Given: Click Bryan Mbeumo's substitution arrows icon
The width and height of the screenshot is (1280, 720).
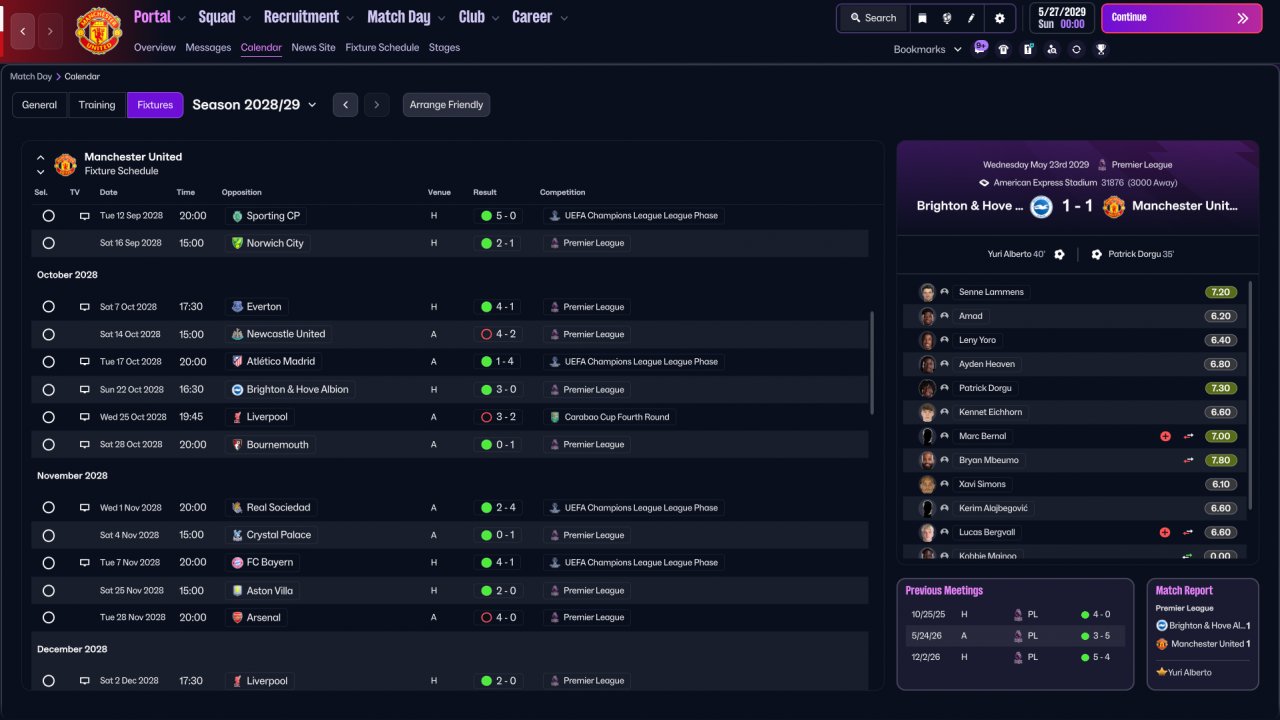Looking at the screenshot, I should (1188, 460).
